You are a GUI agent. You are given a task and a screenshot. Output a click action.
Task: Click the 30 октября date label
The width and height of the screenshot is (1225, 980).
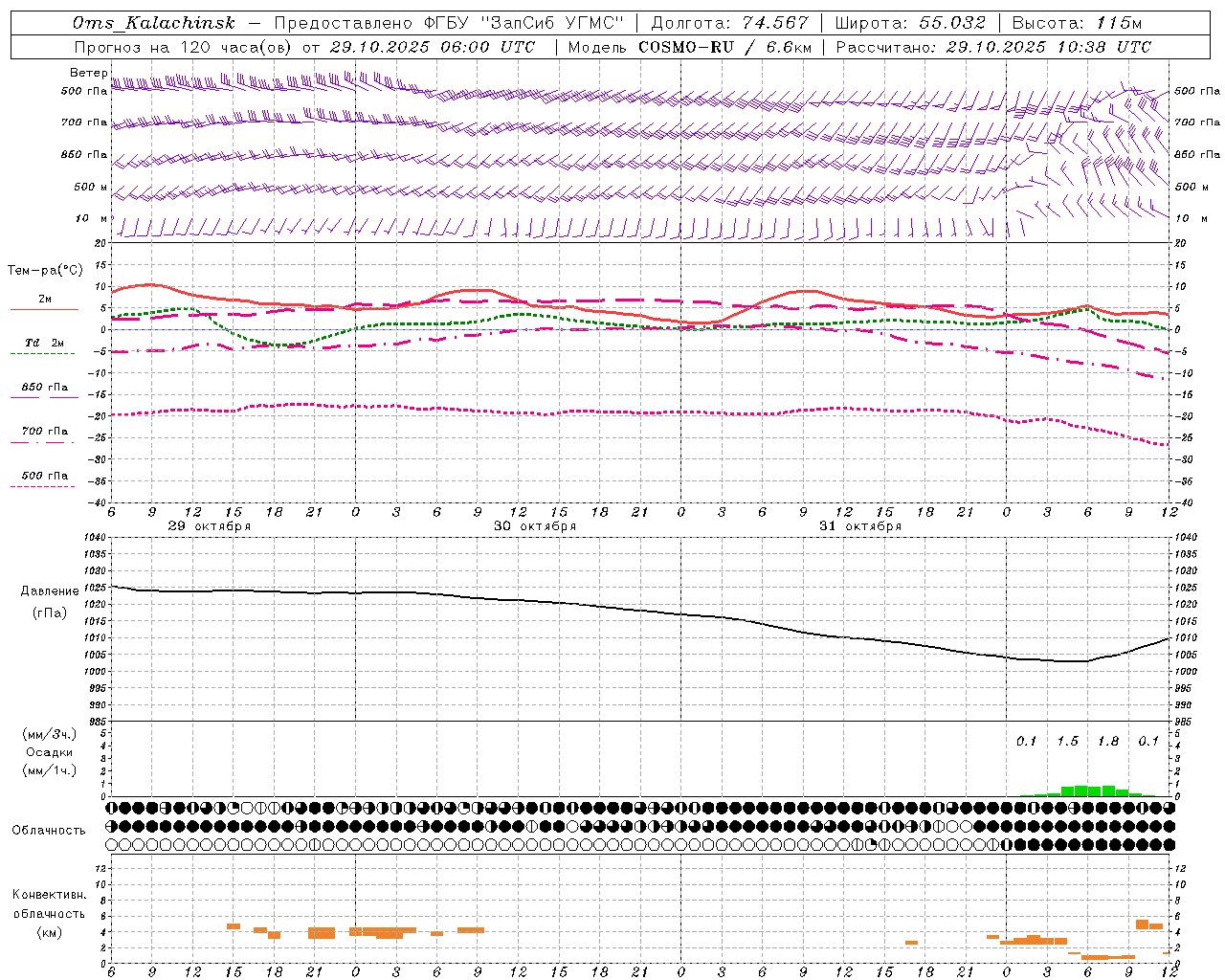coord(535,526)
